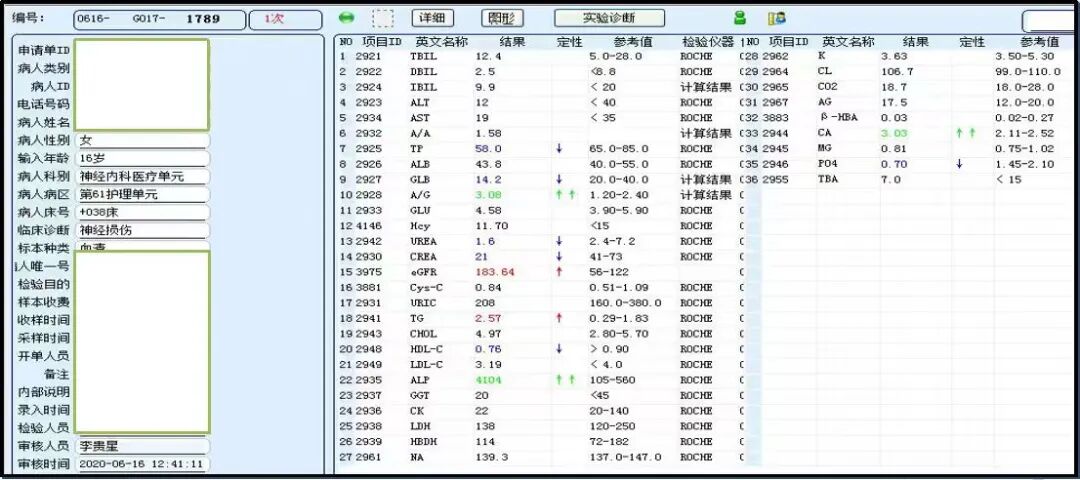Image resolution: width=1080 pixels, height=480 pixels.
Task: Click the left table's 结果 column header
Action: (510, 42)
